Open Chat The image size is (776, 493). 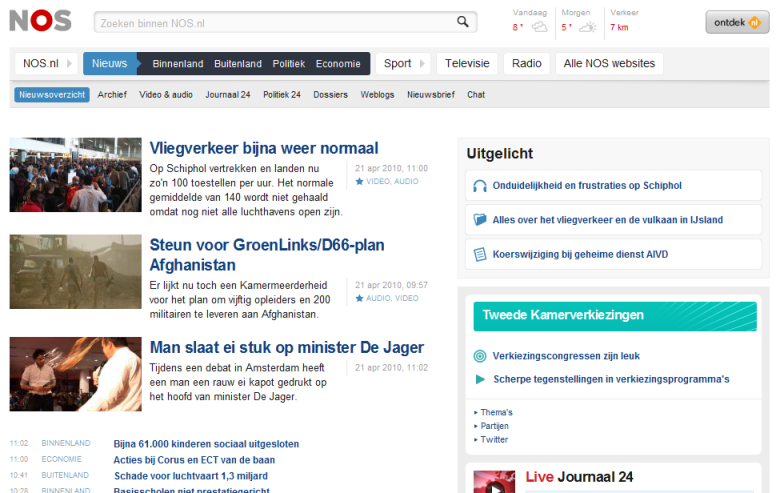coord(476,95)
